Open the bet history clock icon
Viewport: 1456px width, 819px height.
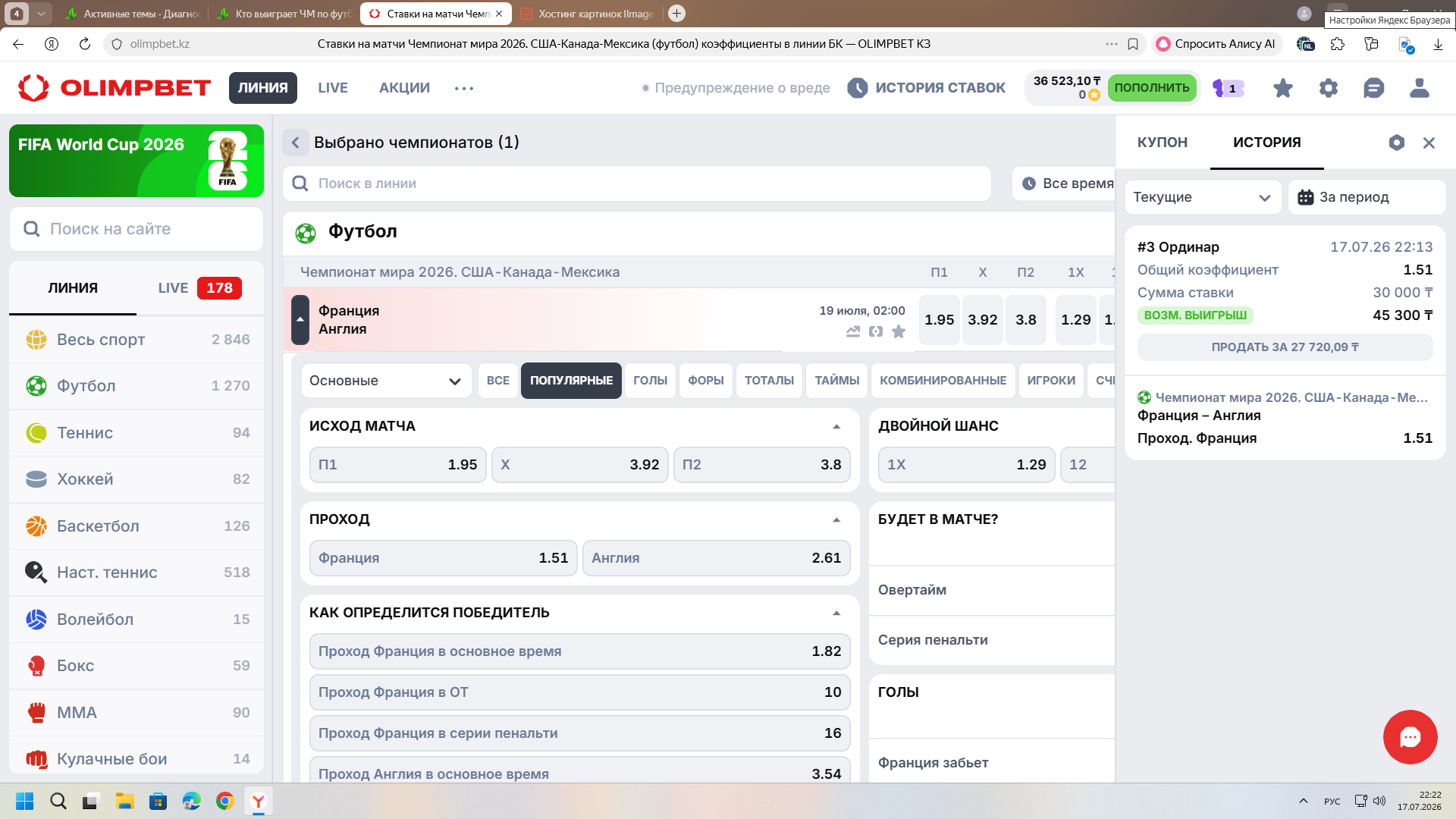(858, 88)
